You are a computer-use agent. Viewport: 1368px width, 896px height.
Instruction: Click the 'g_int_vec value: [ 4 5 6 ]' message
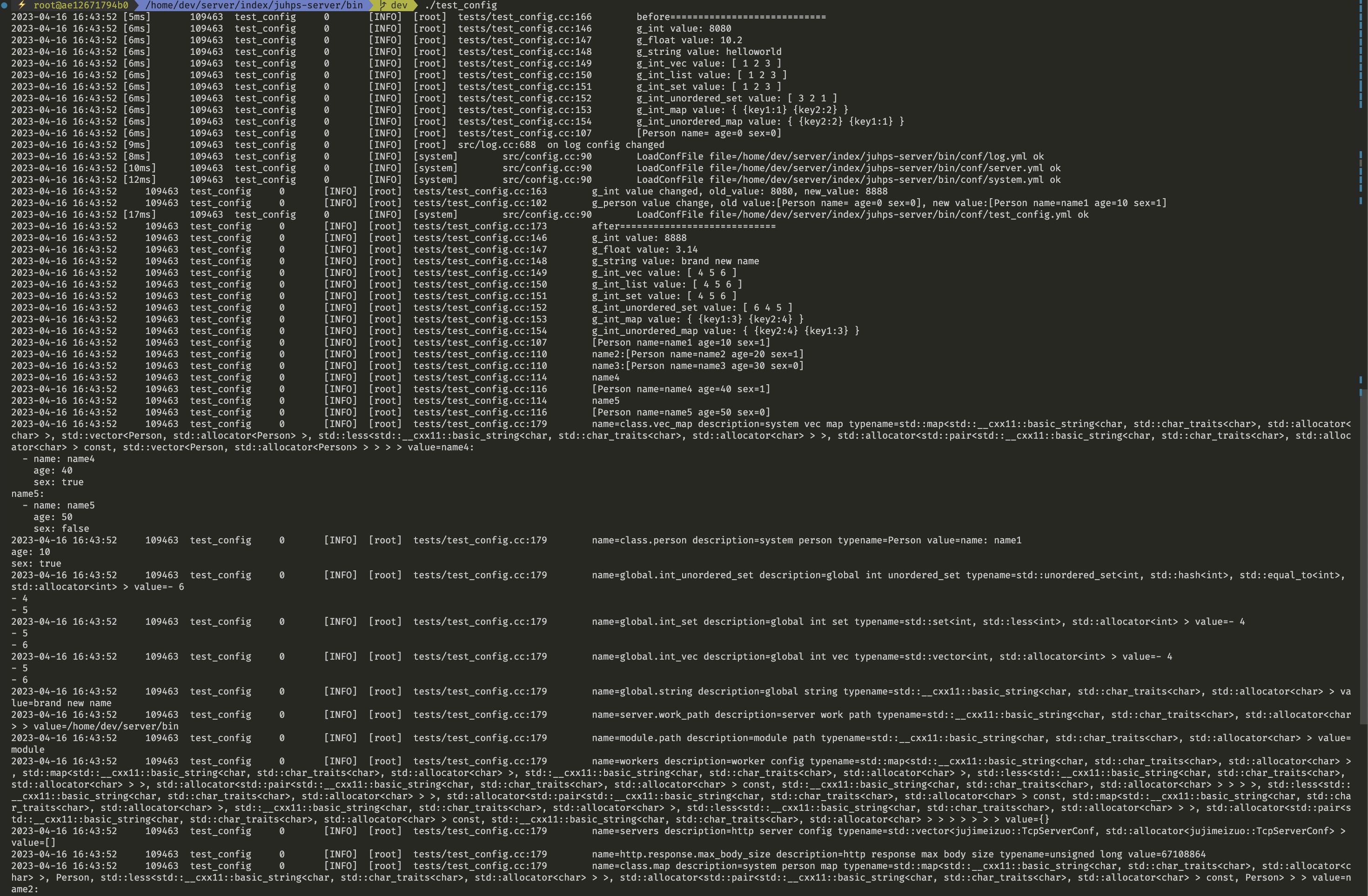click(664, 273)
